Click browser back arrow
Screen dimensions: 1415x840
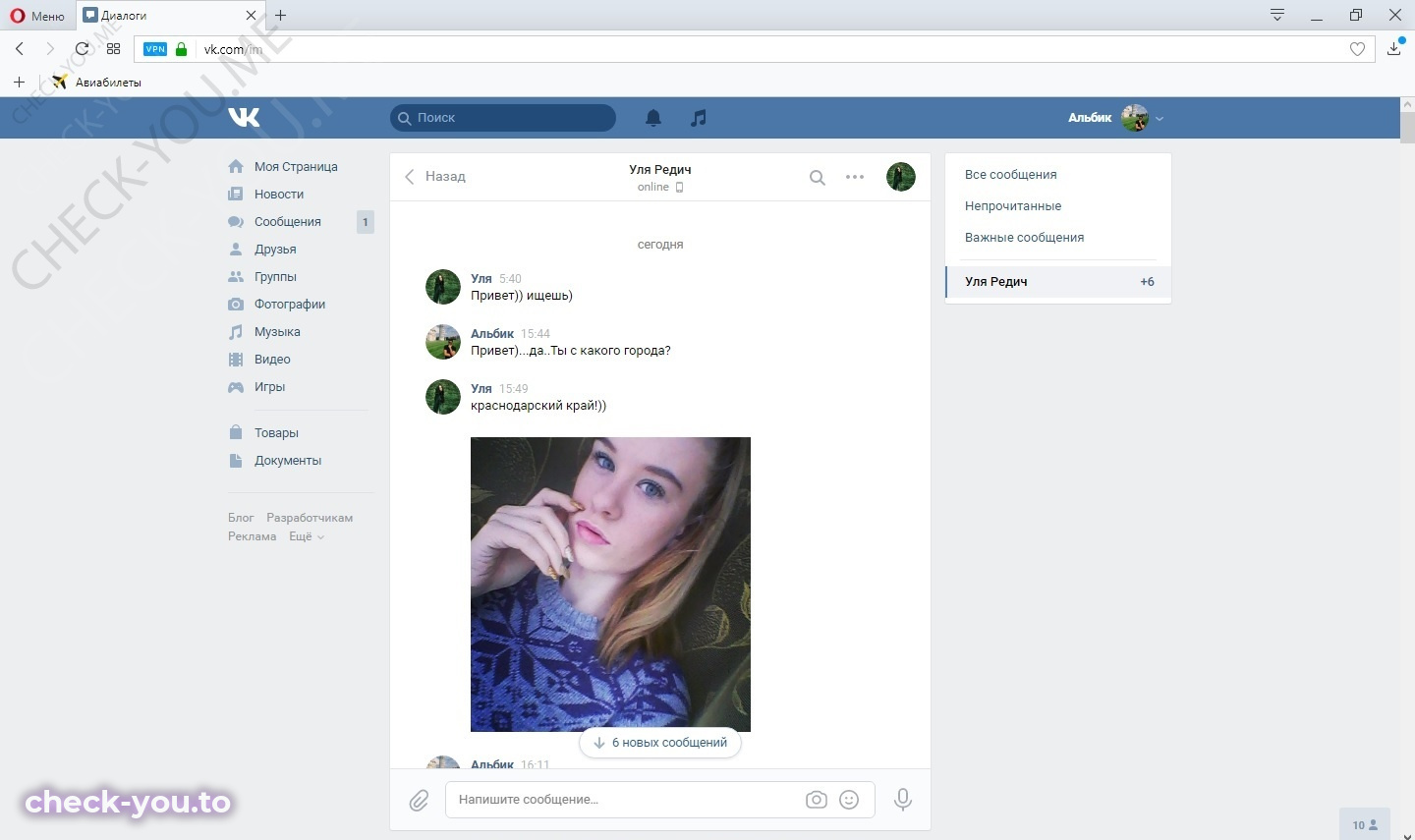(20, 48)
